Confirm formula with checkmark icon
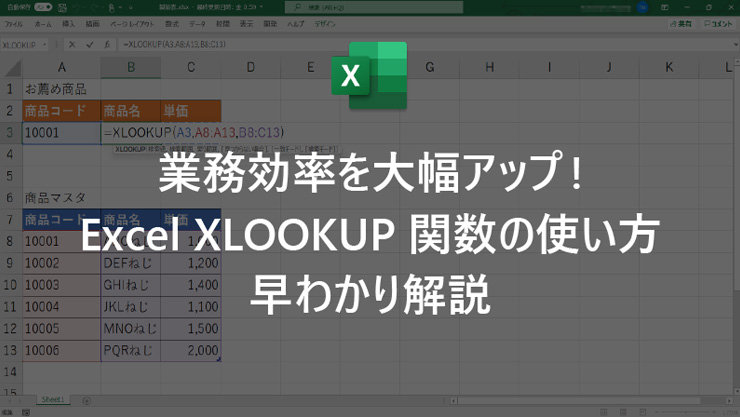740x417 pixels. (90, 44)
